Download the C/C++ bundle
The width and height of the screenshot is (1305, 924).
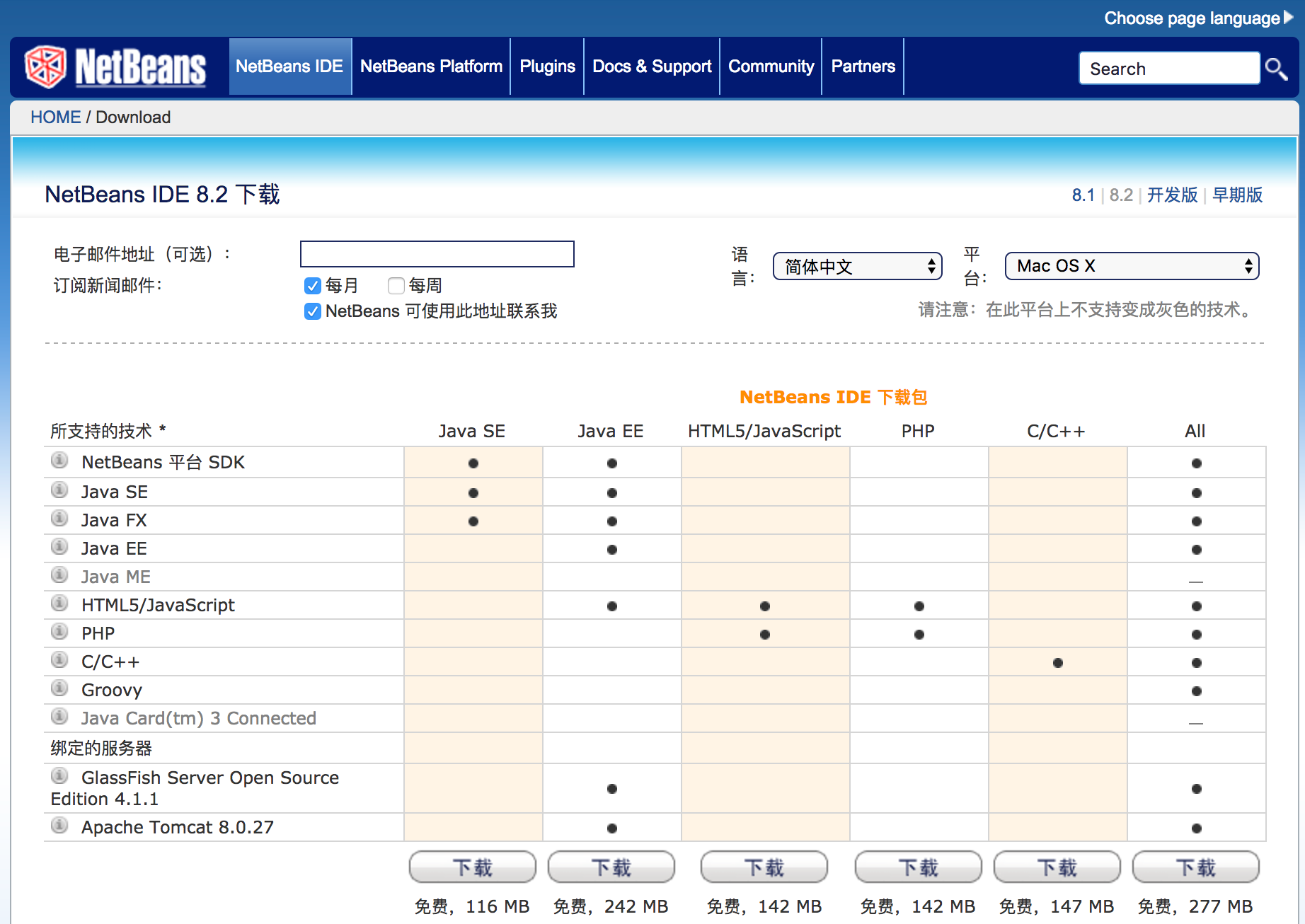click(x=1057, y=867)
